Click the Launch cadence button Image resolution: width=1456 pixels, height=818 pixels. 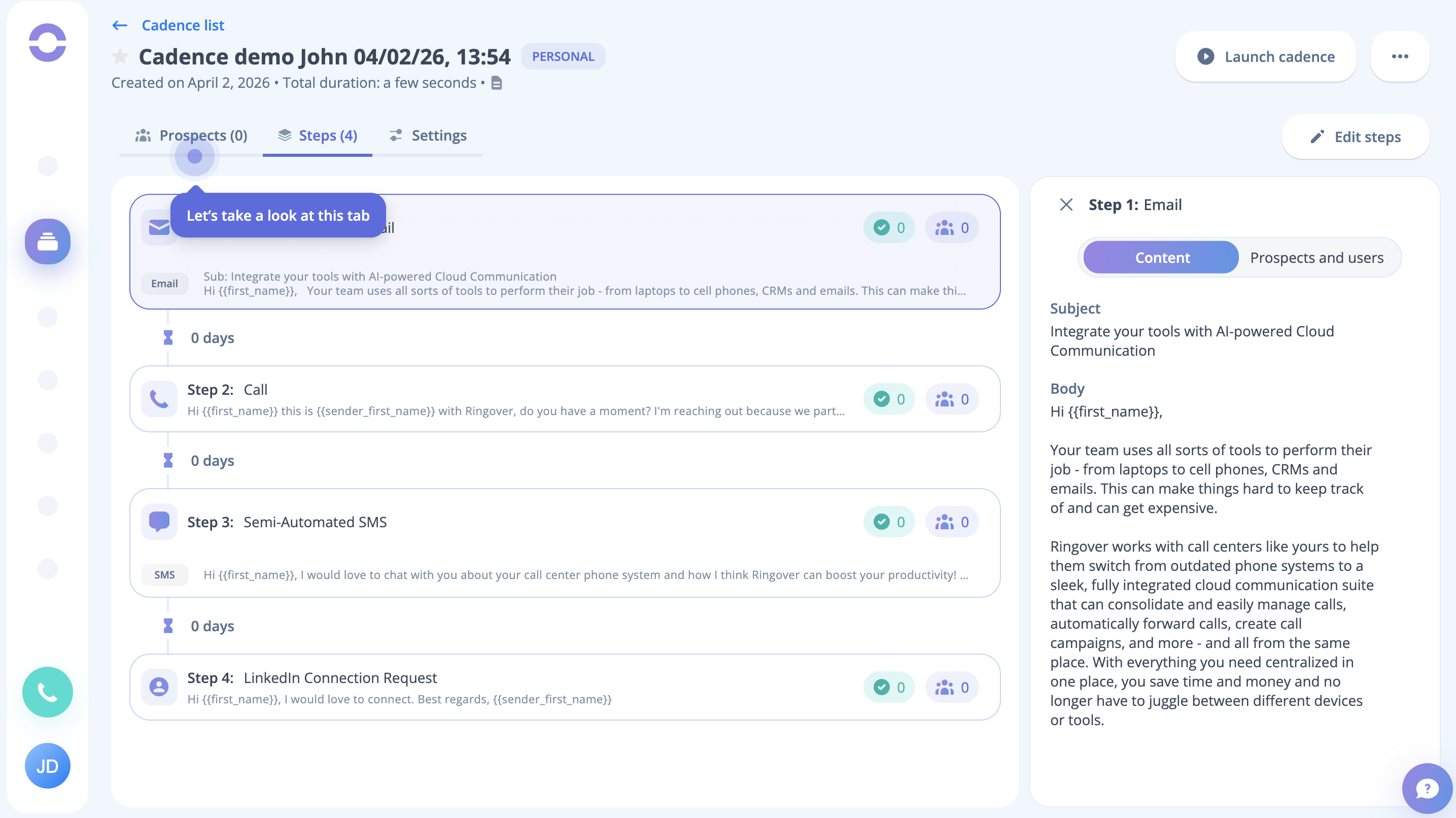pos(1266,56)
